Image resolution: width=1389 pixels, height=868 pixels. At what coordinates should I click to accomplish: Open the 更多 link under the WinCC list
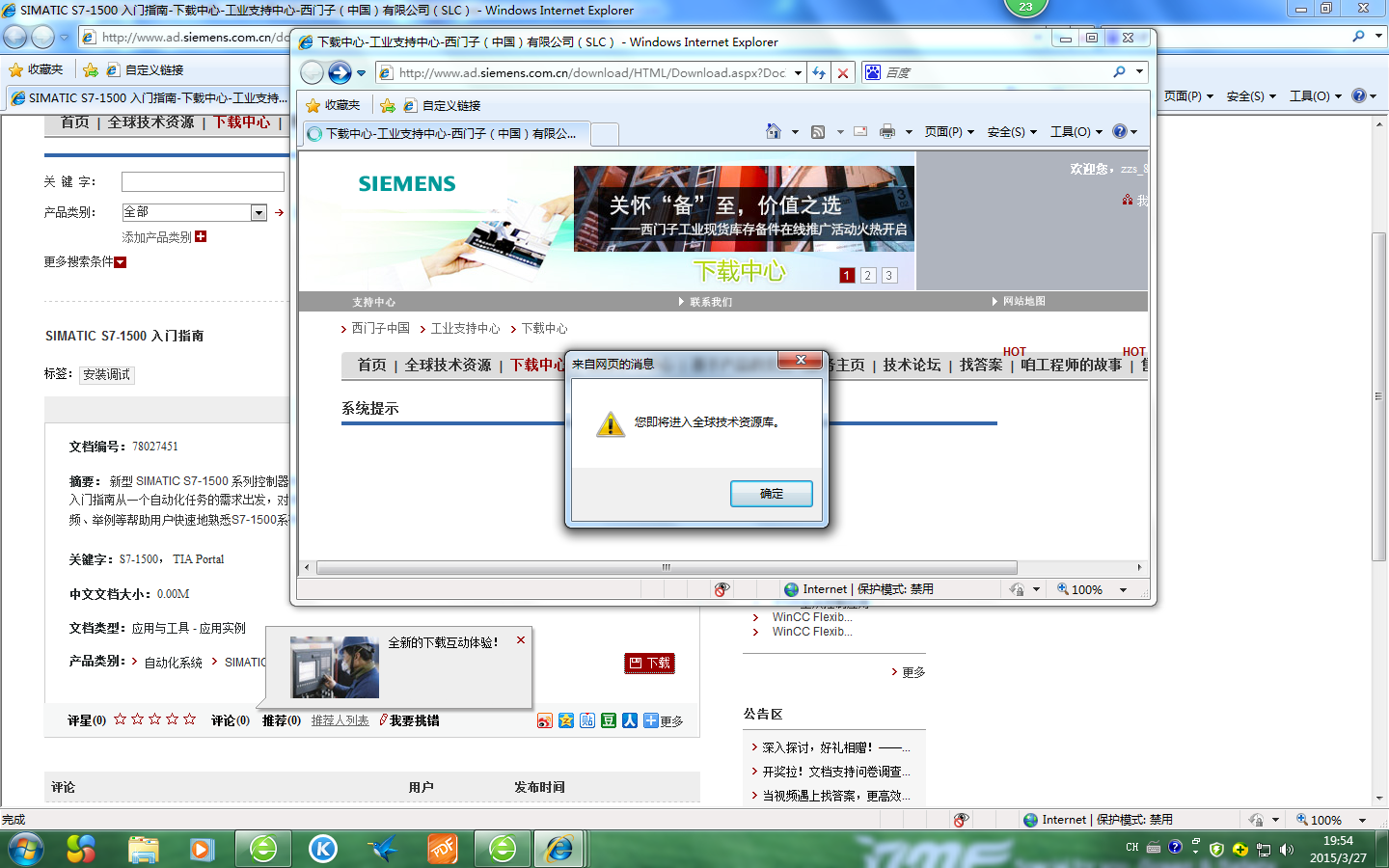[912, 672]
